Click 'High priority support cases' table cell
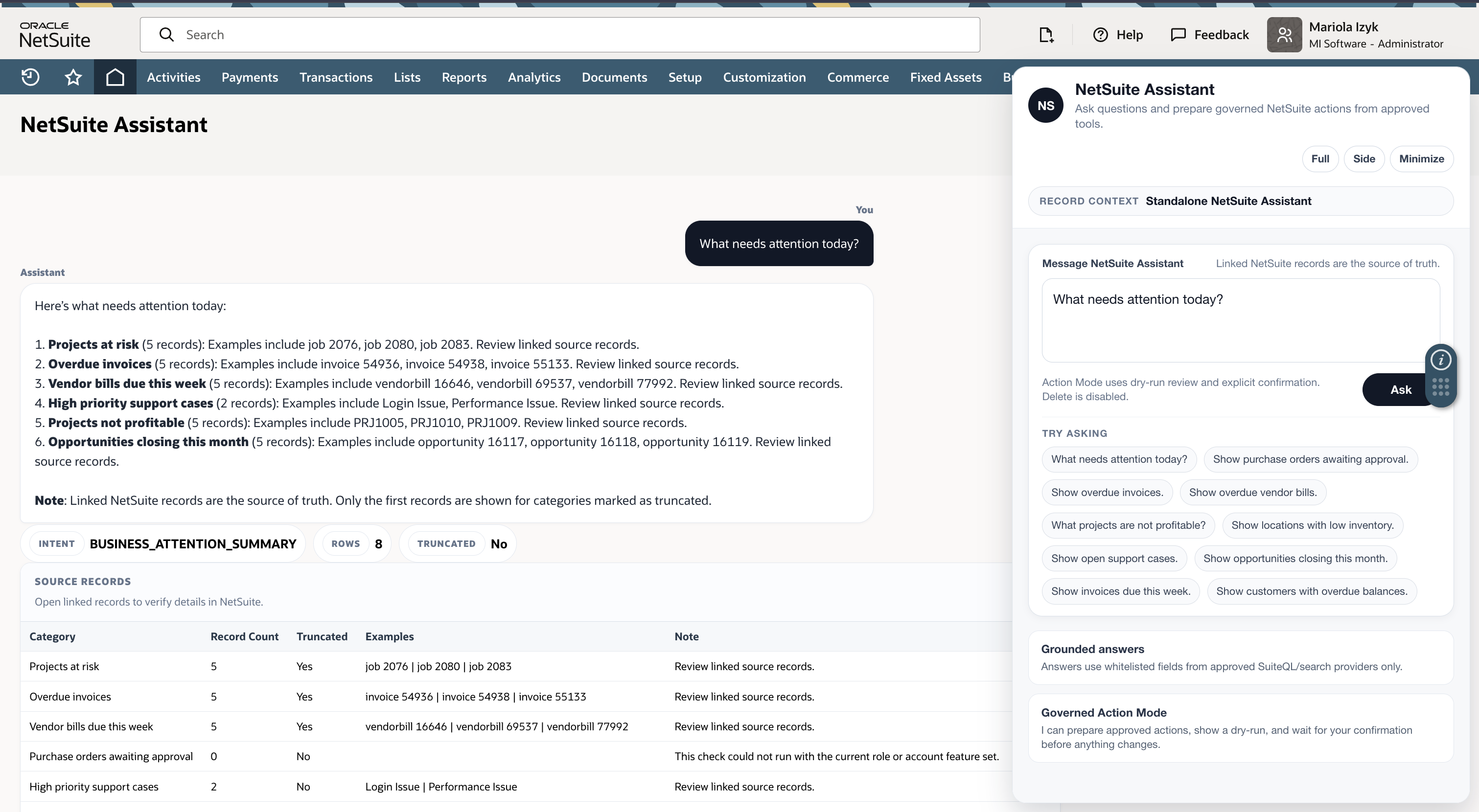Viewport: 1479px width, 812px height. 93,787
